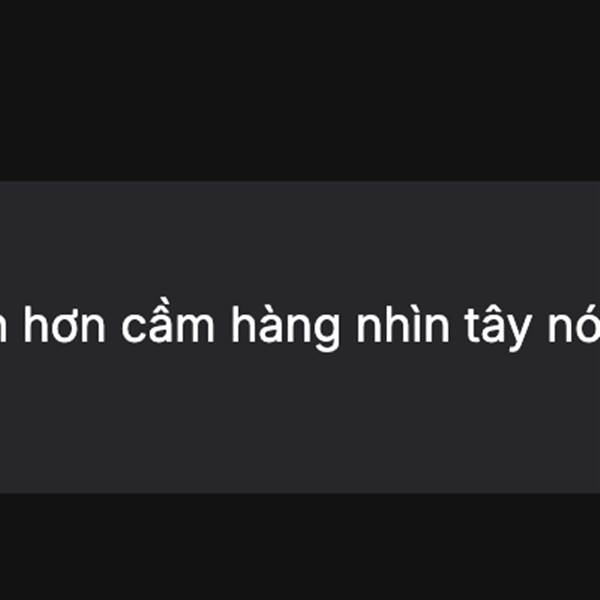Click the word "cầm" in the text
Screen dimensions: 600x600
(x=168, y=320)
